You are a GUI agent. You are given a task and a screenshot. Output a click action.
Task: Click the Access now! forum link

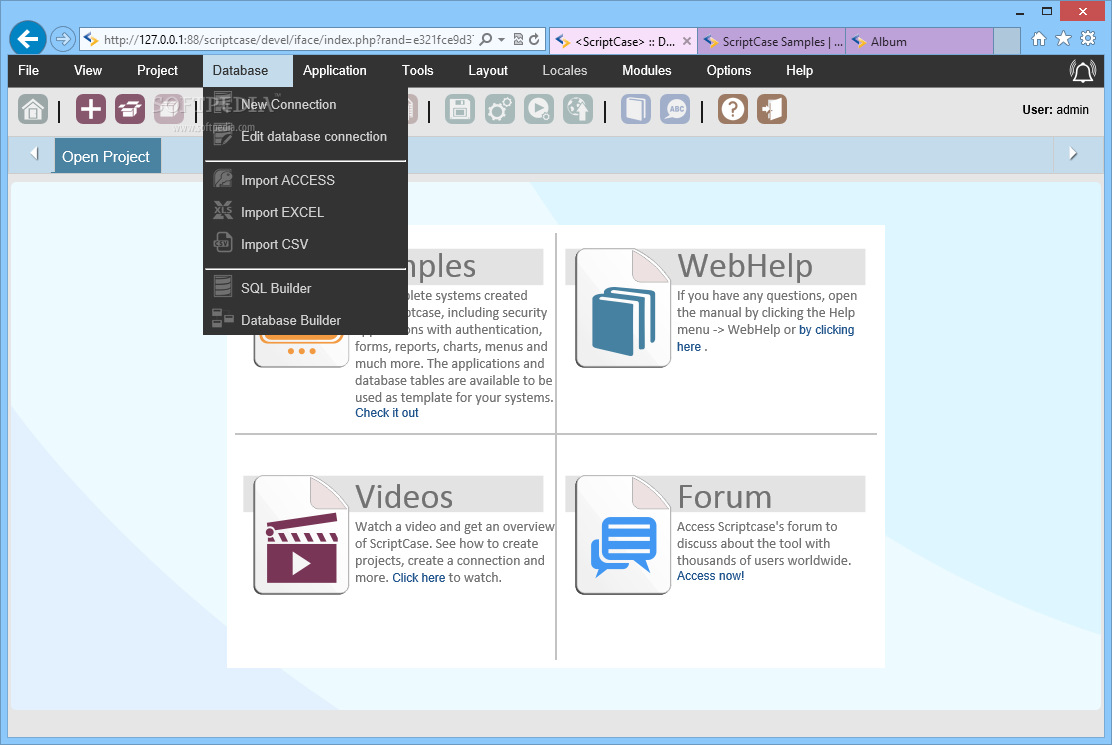[x=710, y=576]
